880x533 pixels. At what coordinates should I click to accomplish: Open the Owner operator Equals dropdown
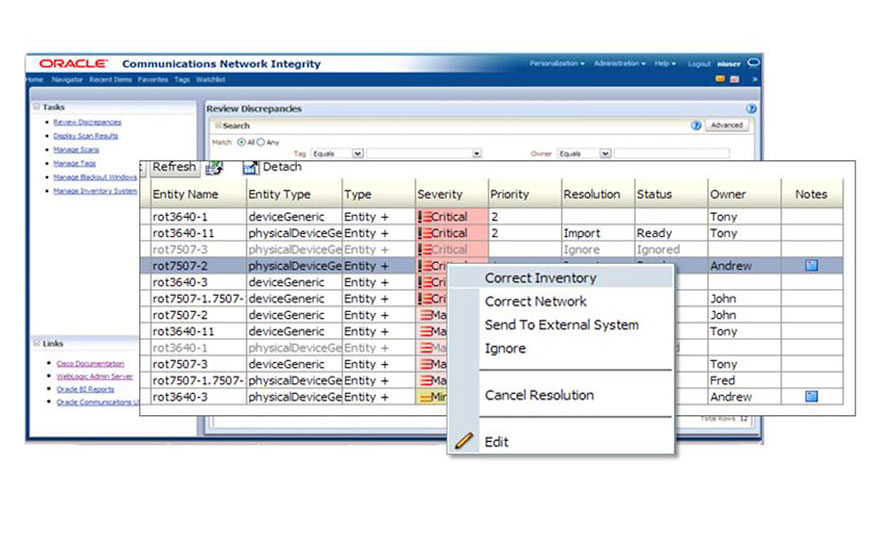click(x=584, y=153)
